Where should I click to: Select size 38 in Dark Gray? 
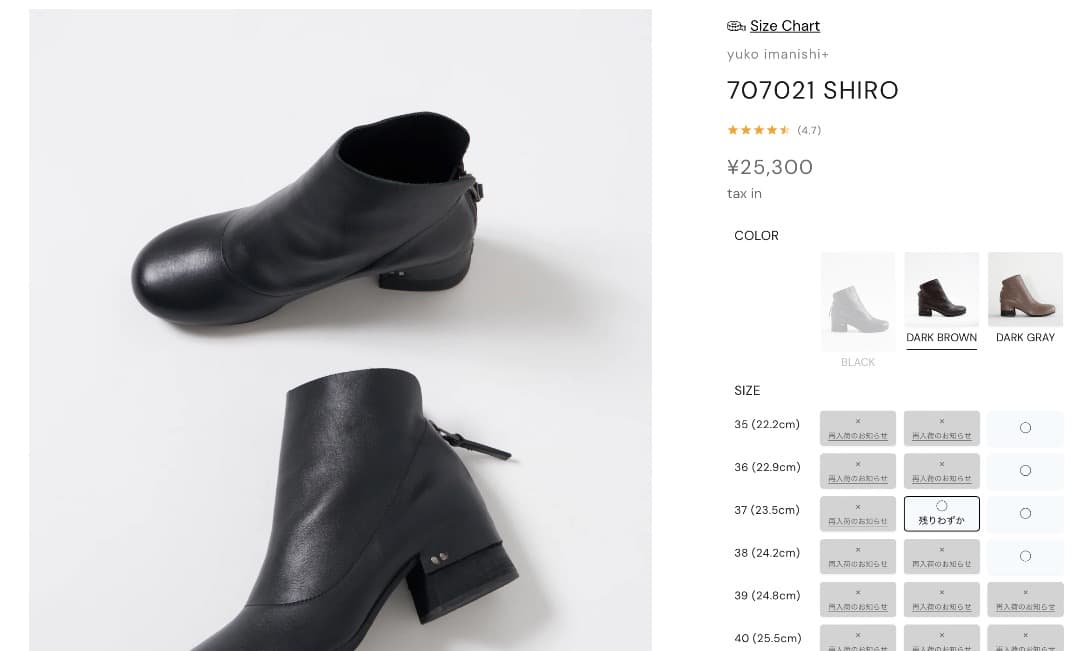pos(1025,557)
